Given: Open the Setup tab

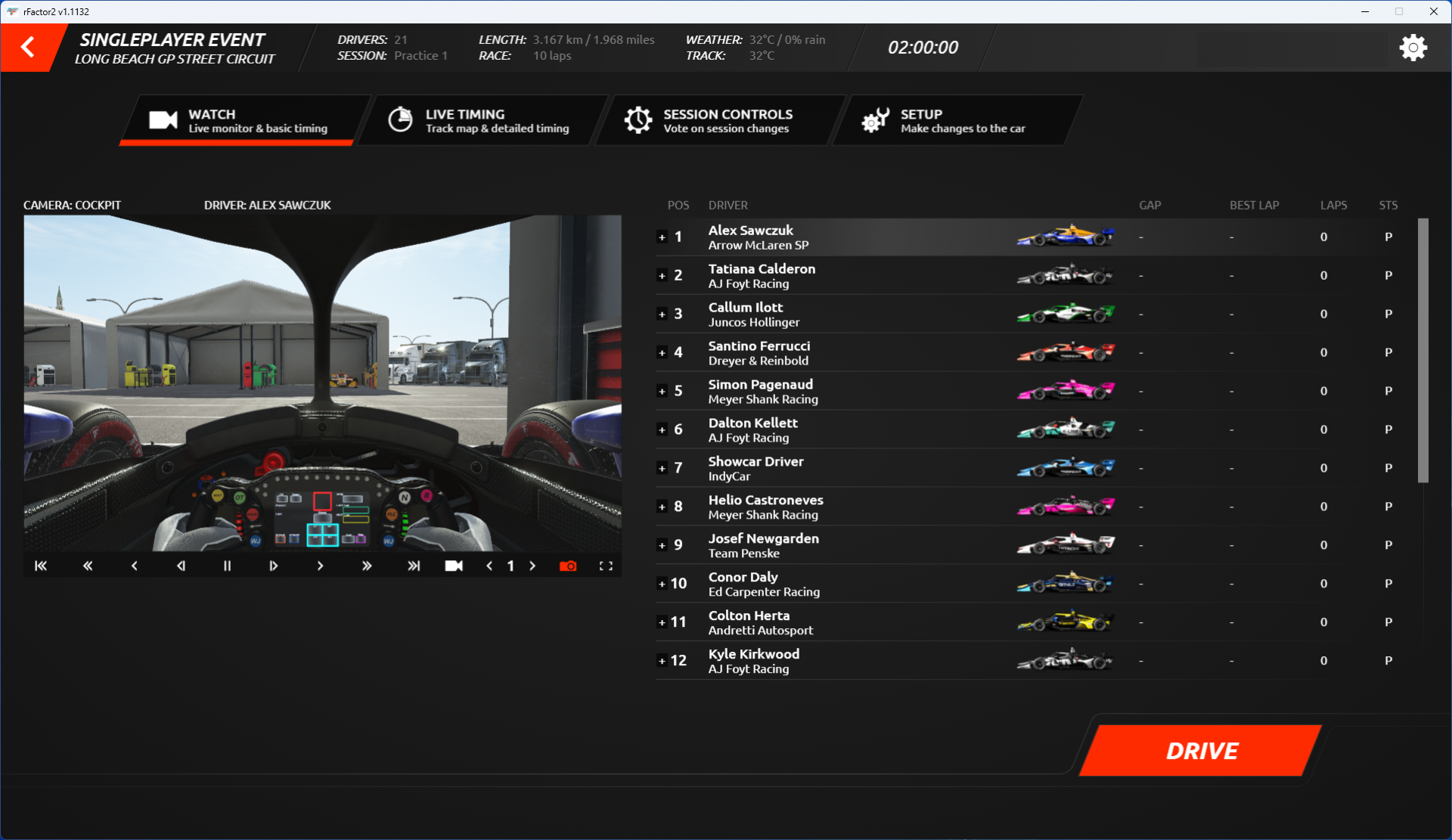Looking at the screenshot, I should [959, 120].
